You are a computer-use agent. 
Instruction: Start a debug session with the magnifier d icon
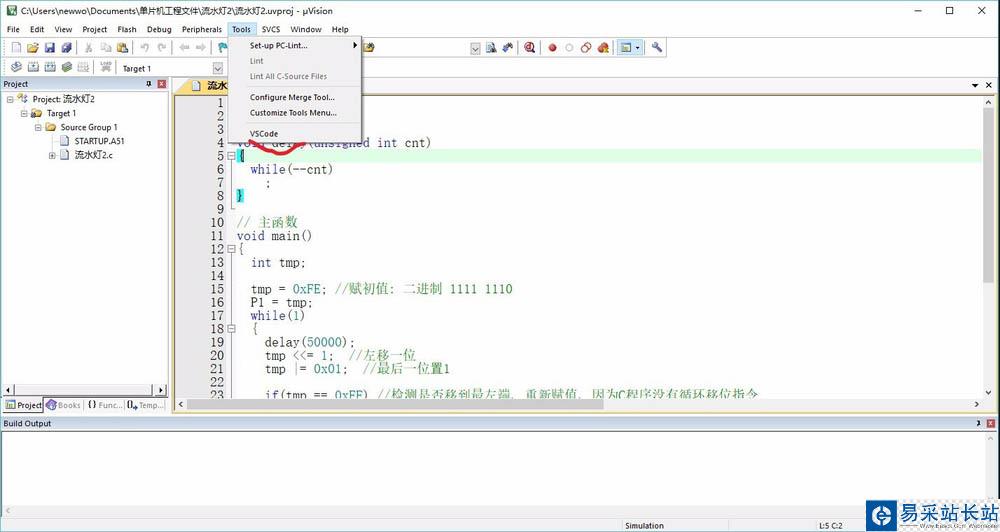[529, 48]
